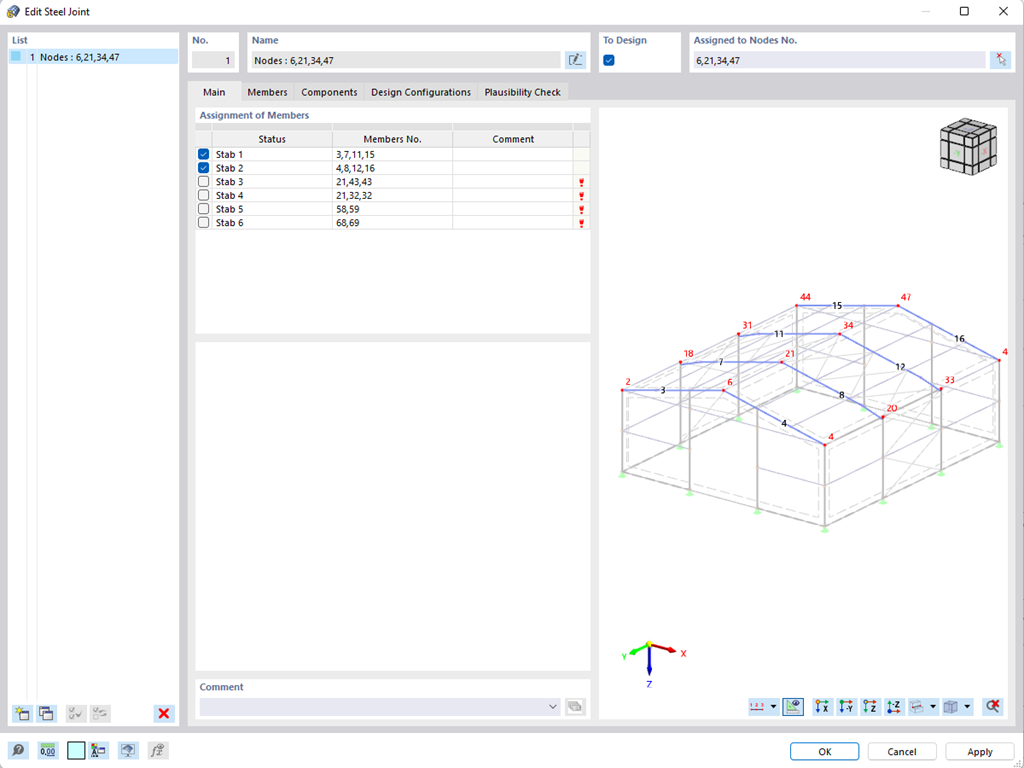Open the Comment dropdown list

(556, 706)
